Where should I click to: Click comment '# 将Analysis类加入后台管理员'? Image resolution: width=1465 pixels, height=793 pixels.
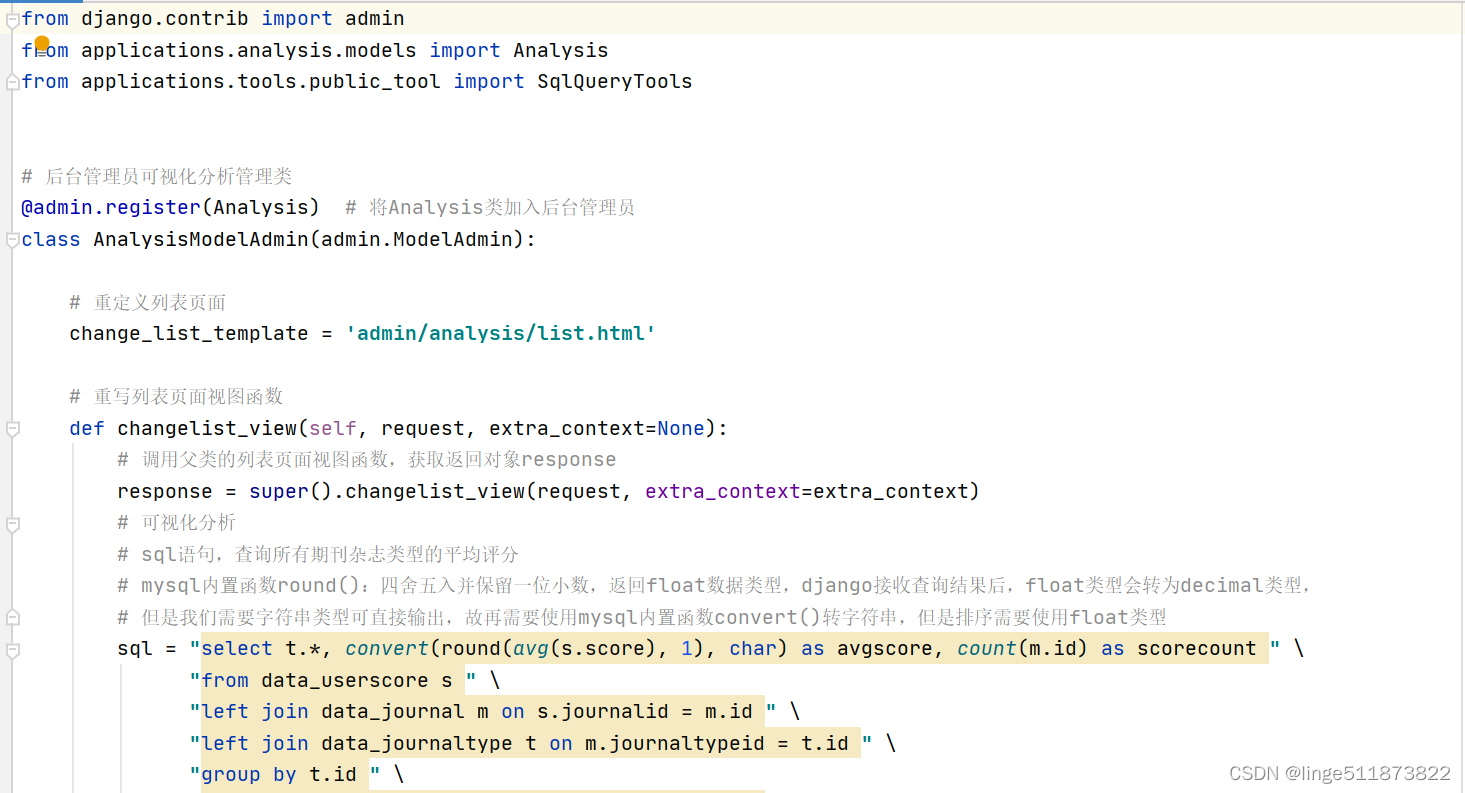tap(490, 207)
